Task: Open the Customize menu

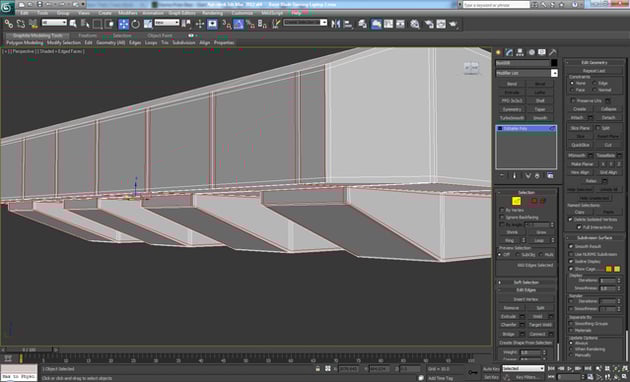Action: coord(242,13)
